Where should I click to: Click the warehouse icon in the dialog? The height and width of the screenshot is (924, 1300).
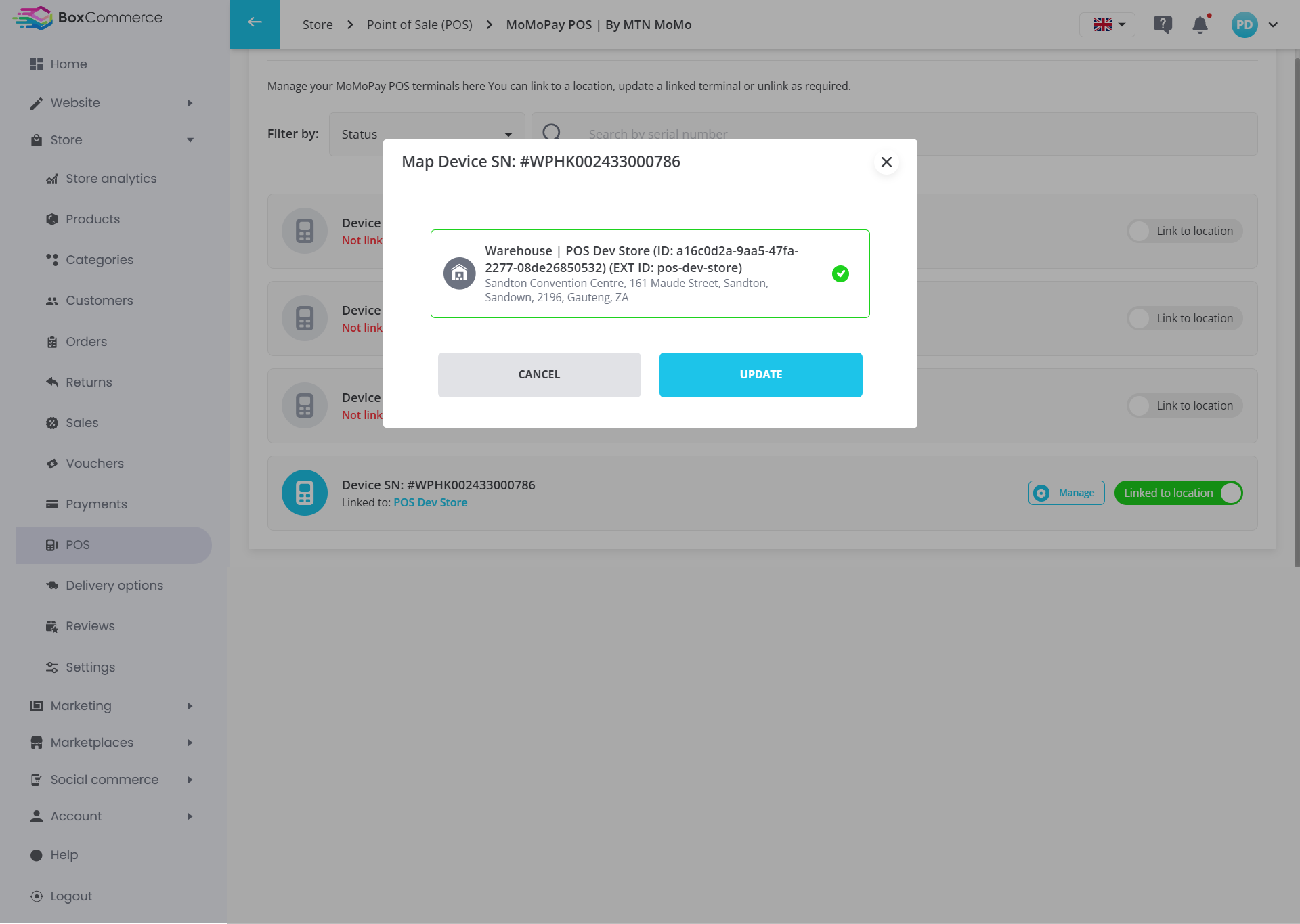click(460, 273)
